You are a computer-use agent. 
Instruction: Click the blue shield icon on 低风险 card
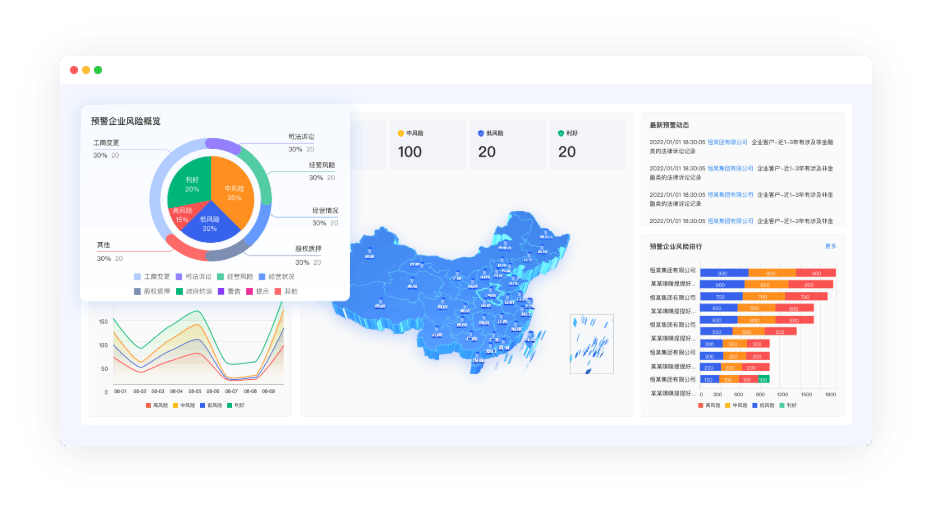pyautogui.click(x=481, y=134)
